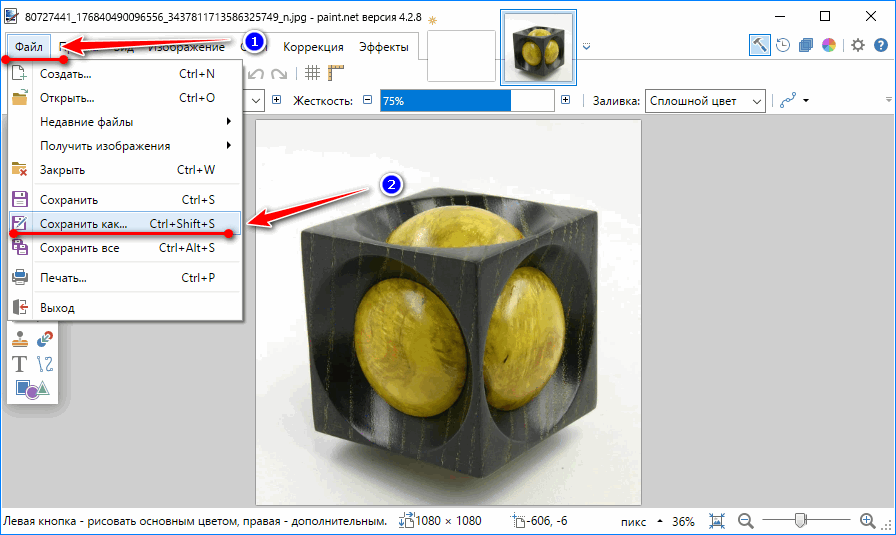Image resolution: width=896 pixels, height=535 pixels.
Task: Toggle the Tools window button
Action: pyautogui.click(x=760, y=45)
